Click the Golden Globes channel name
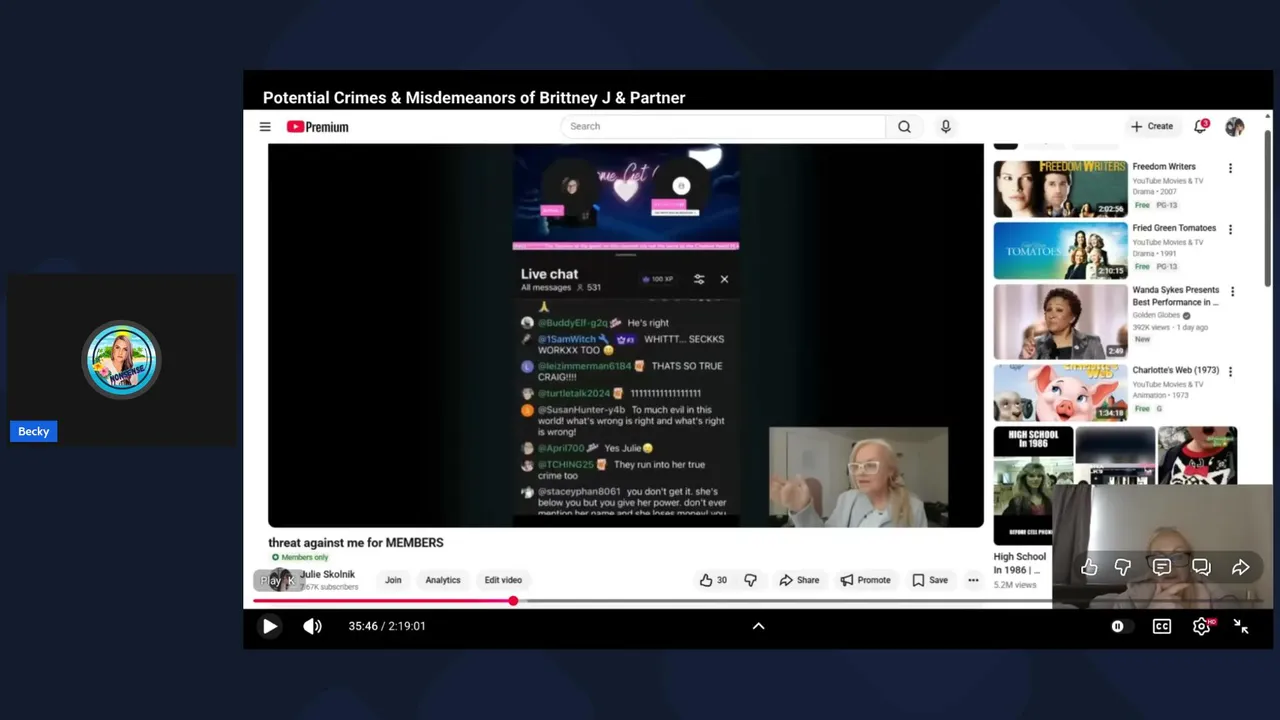 click(1156, 315)
